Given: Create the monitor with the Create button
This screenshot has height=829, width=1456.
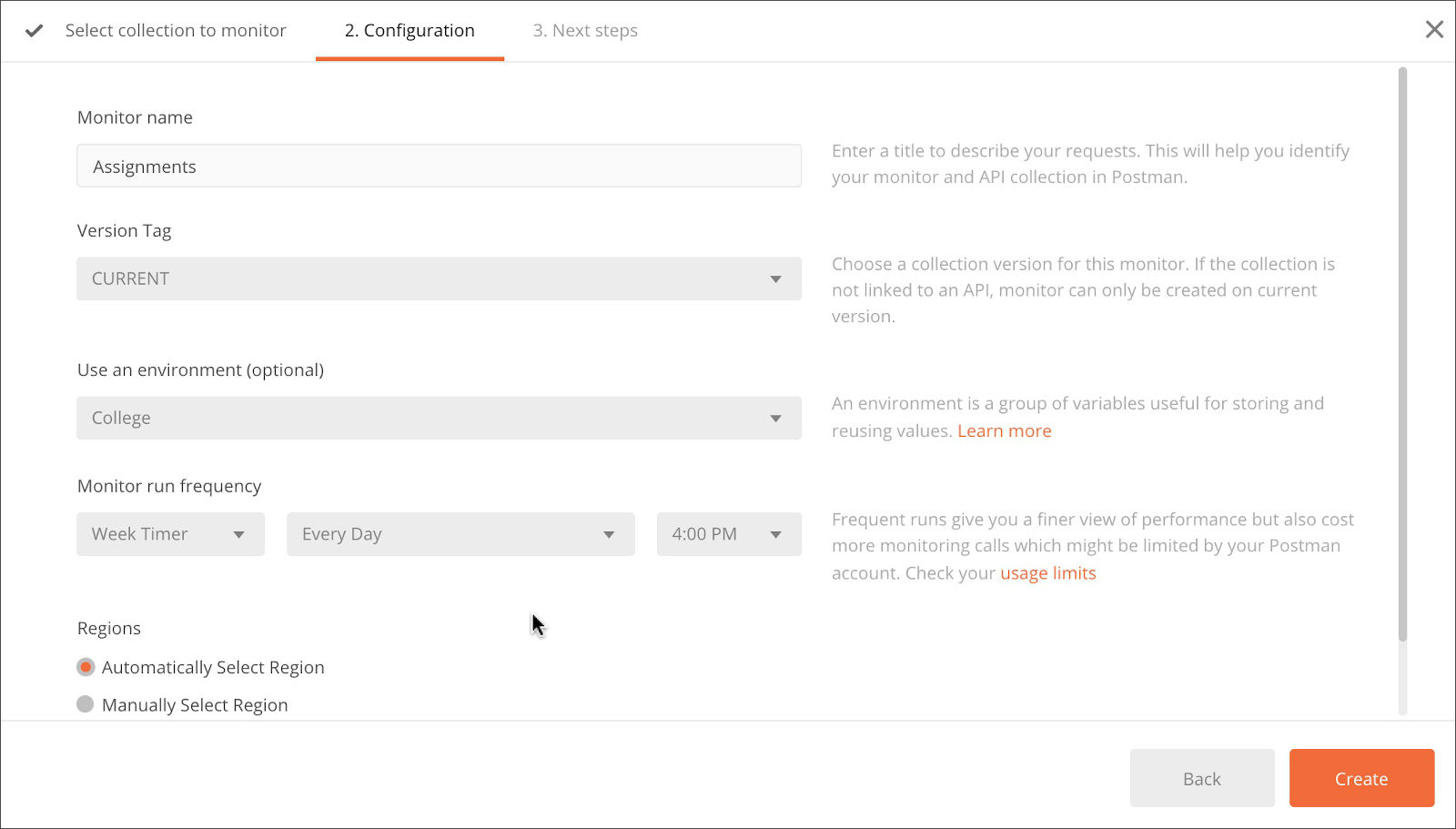Looking at the screenshot, I should (x=1361, y=778).
